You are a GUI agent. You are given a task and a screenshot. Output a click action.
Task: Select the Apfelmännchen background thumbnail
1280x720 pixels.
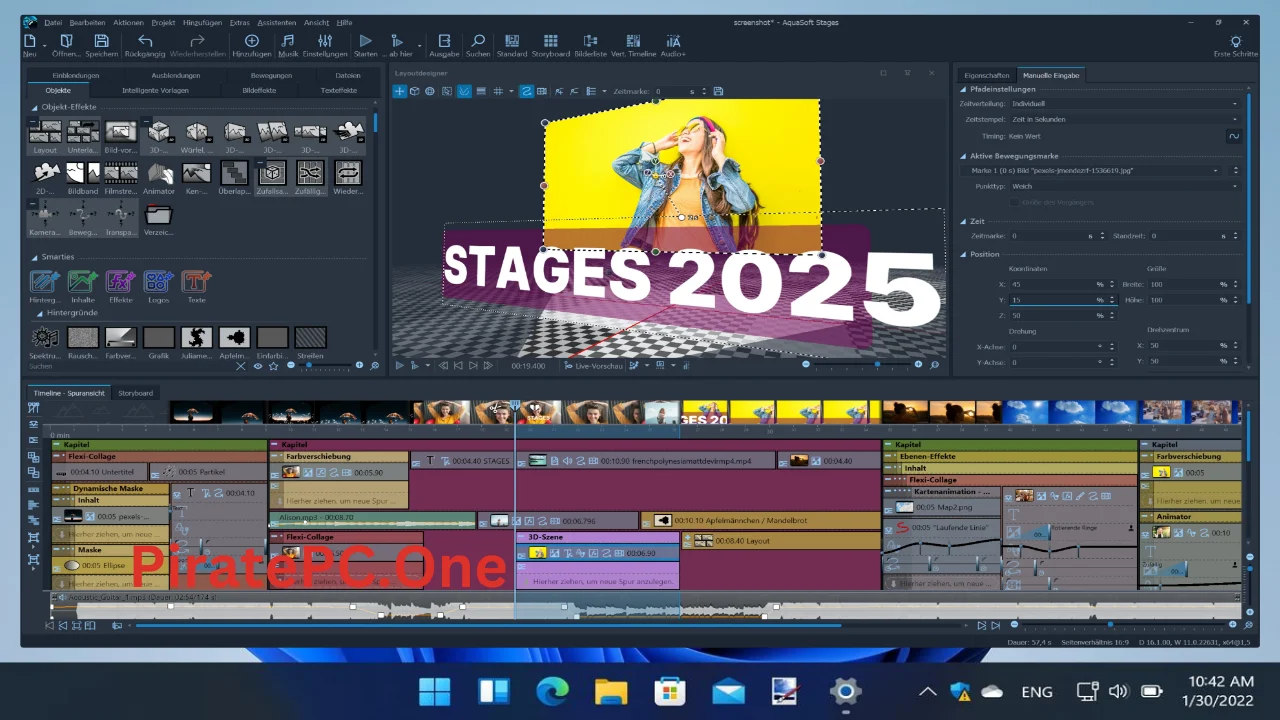pos(234,342)
